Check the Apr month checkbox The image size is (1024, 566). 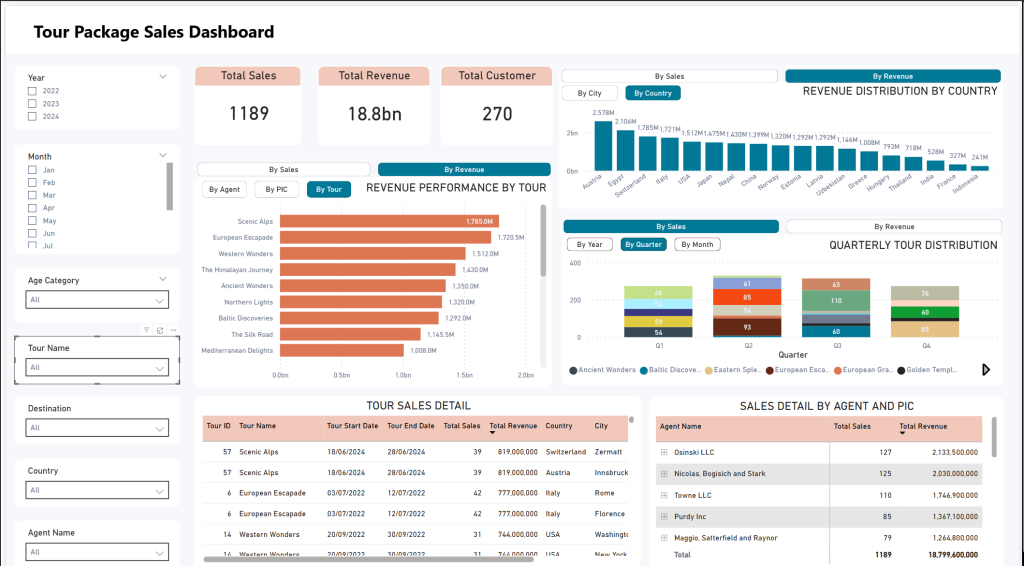tap(32, 208)
